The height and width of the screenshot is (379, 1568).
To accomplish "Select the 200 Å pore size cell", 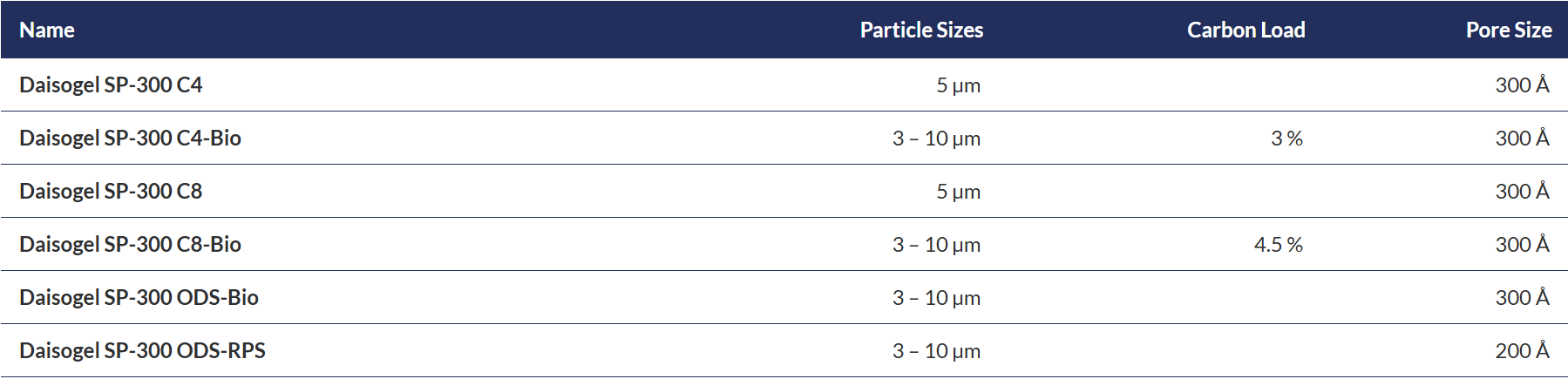I will [1522, 350].
